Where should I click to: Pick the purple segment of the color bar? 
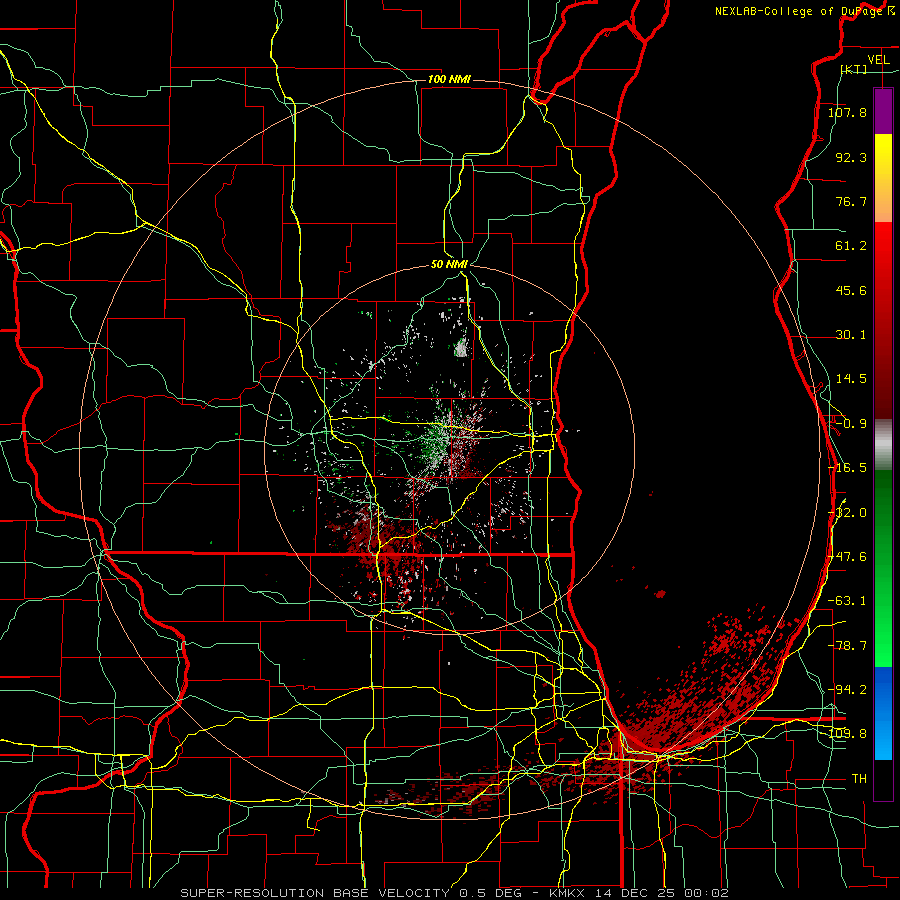883,111
